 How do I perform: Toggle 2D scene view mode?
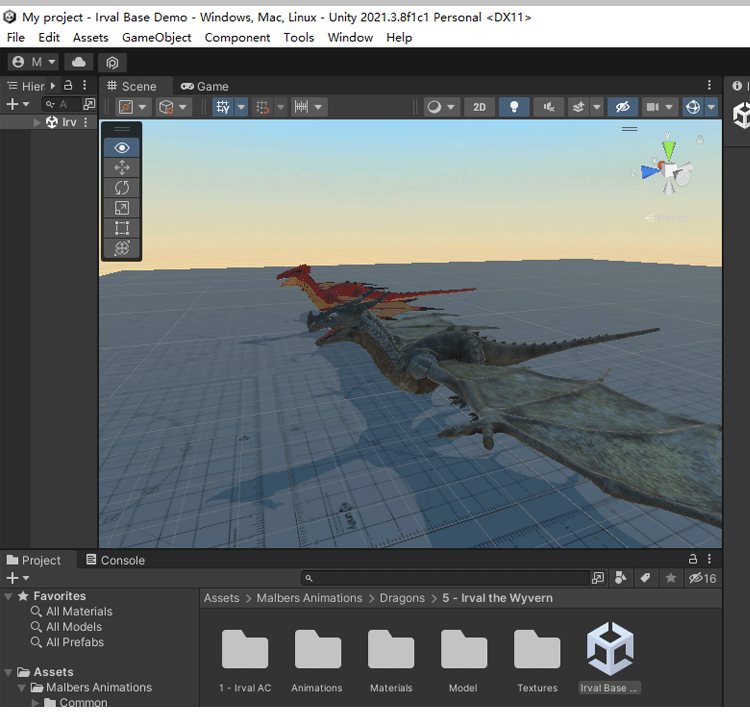(x=479, y=107)
